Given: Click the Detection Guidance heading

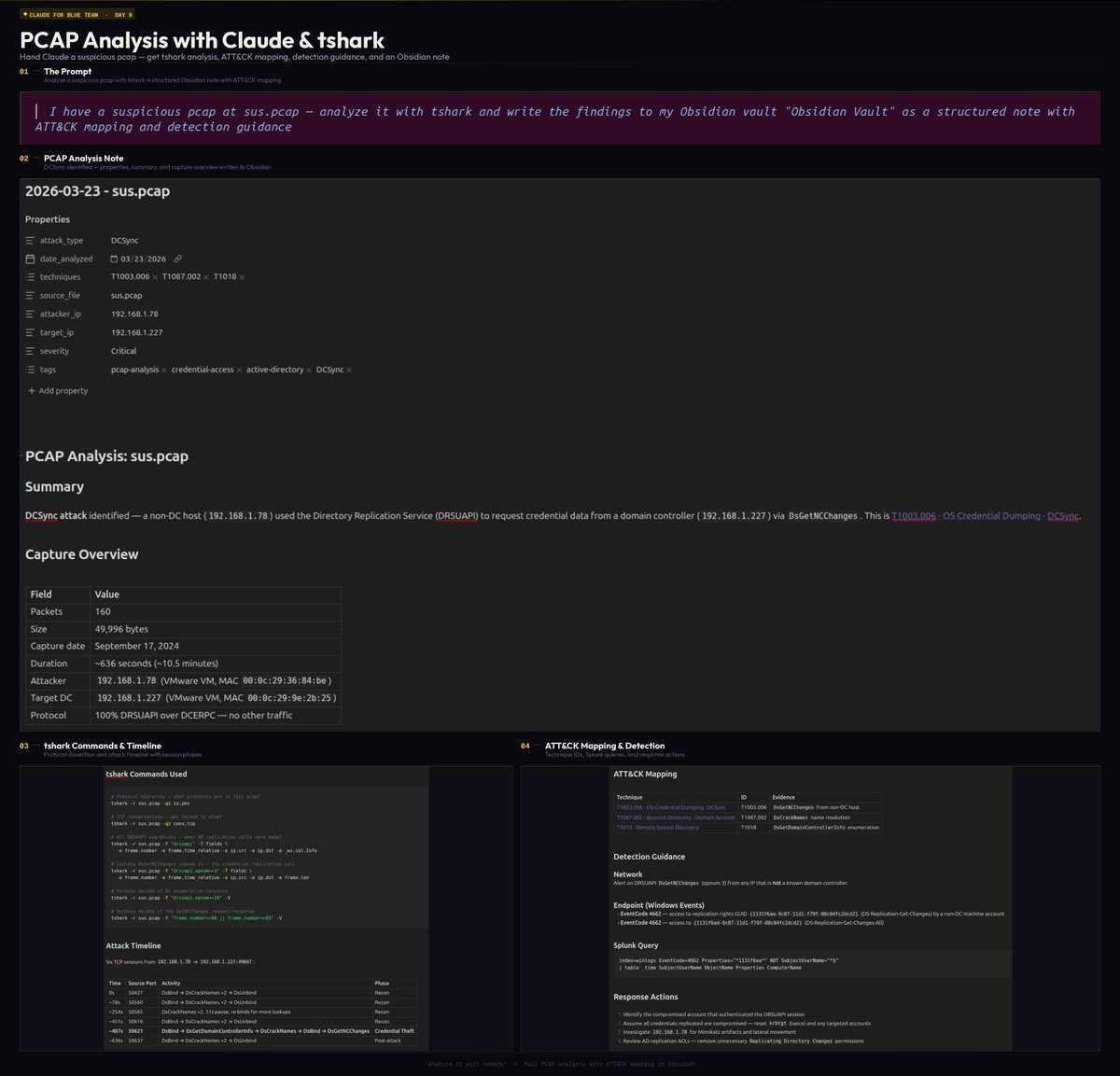Looking at the screenshot, I should click(649, 857).
